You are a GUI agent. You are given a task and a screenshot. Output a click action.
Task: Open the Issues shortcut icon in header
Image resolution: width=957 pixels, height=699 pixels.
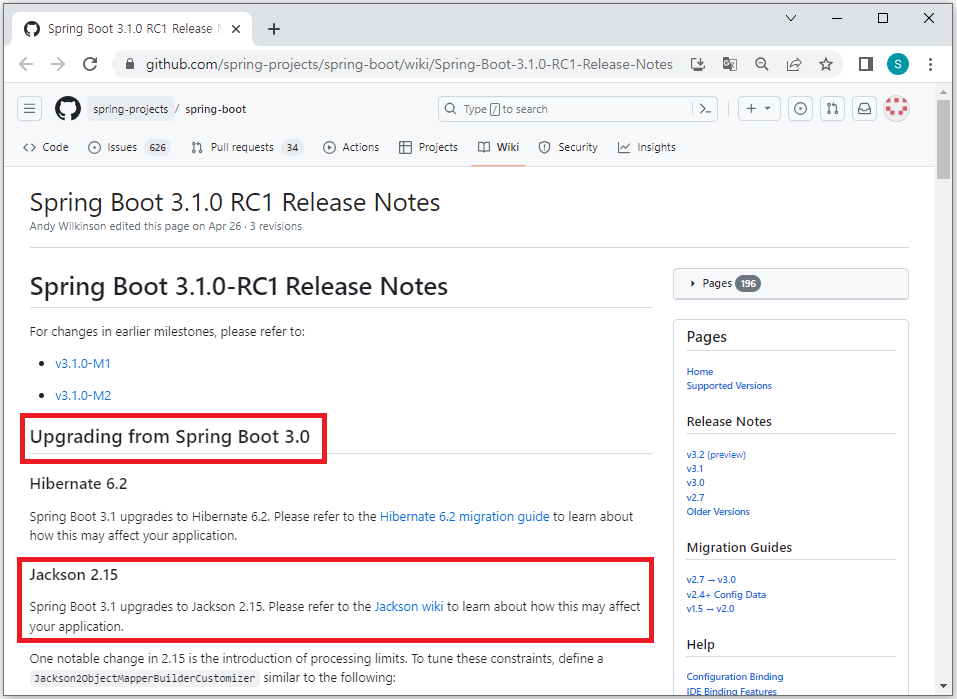[800, 109]
